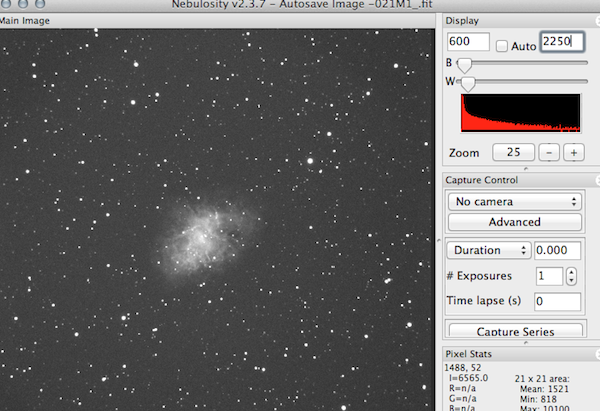Click the Time lapse seconds field
The width and height of the screenshot is (600, 411).
pyautogui.click(x=557, y=302)
